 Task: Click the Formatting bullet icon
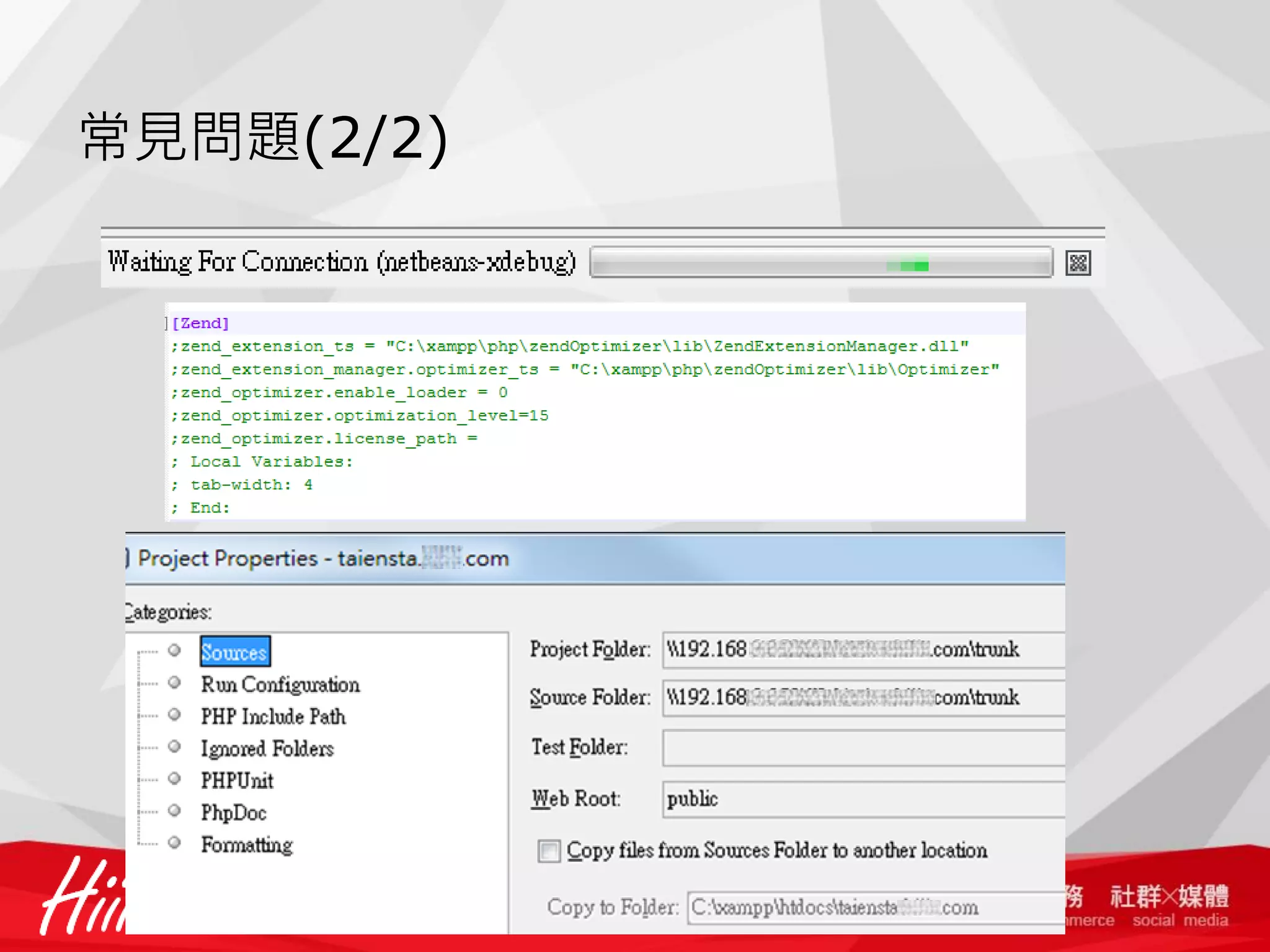[x=175, y=843]
